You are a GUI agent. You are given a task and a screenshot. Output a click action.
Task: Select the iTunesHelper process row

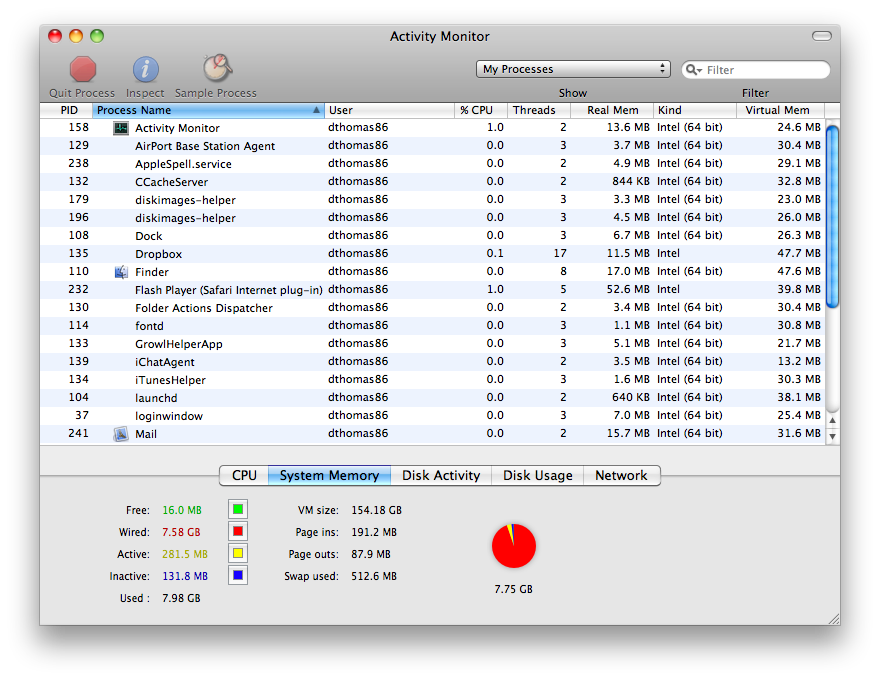(x=433, y=380)
